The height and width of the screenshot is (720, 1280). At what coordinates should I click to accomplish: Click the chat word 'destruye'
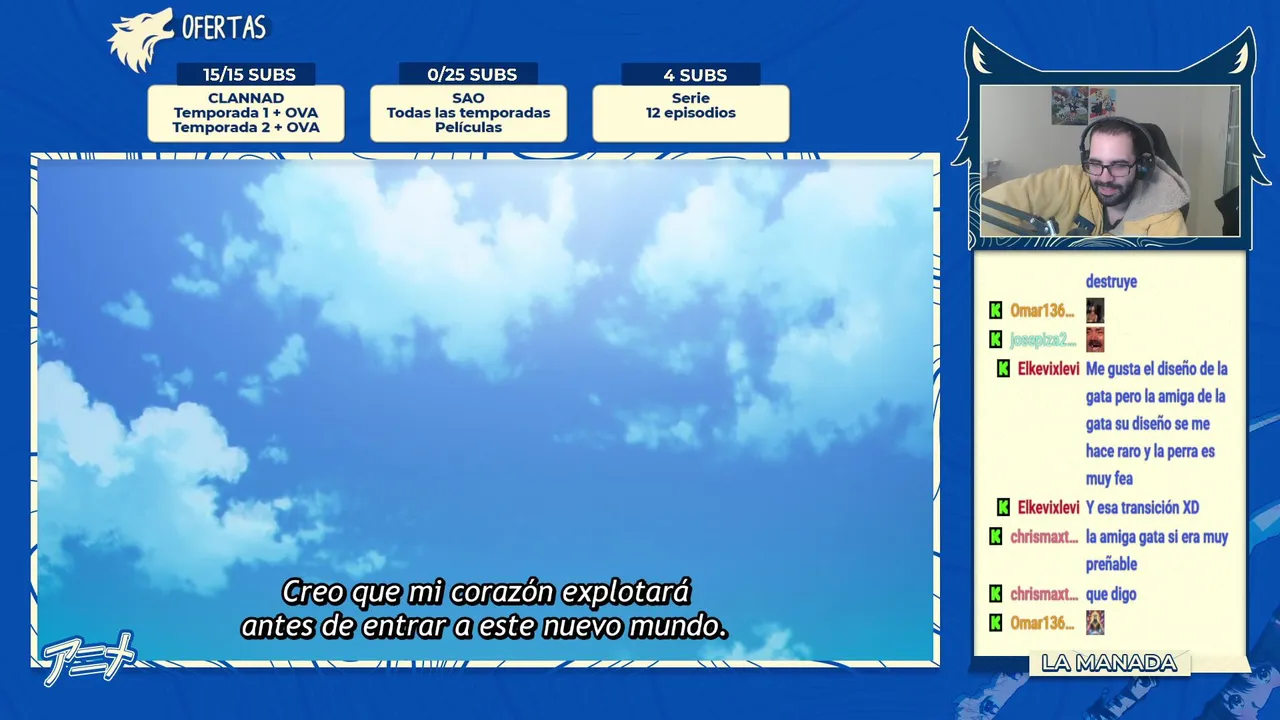(1111, 282)
